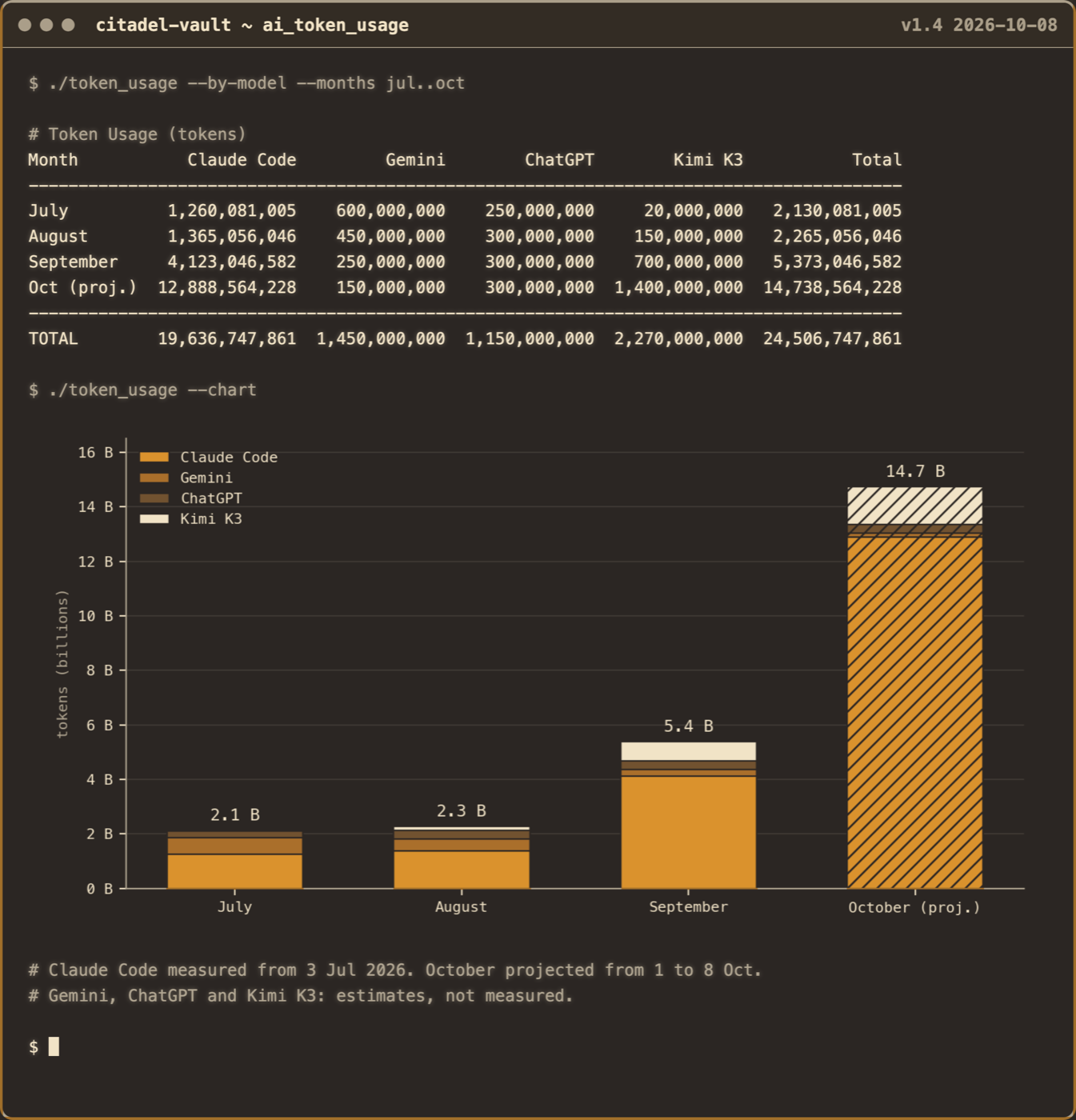Click value 12,888,564,228 in Oct row
Screen dimensions: 1076x1120
click(227, 287)
